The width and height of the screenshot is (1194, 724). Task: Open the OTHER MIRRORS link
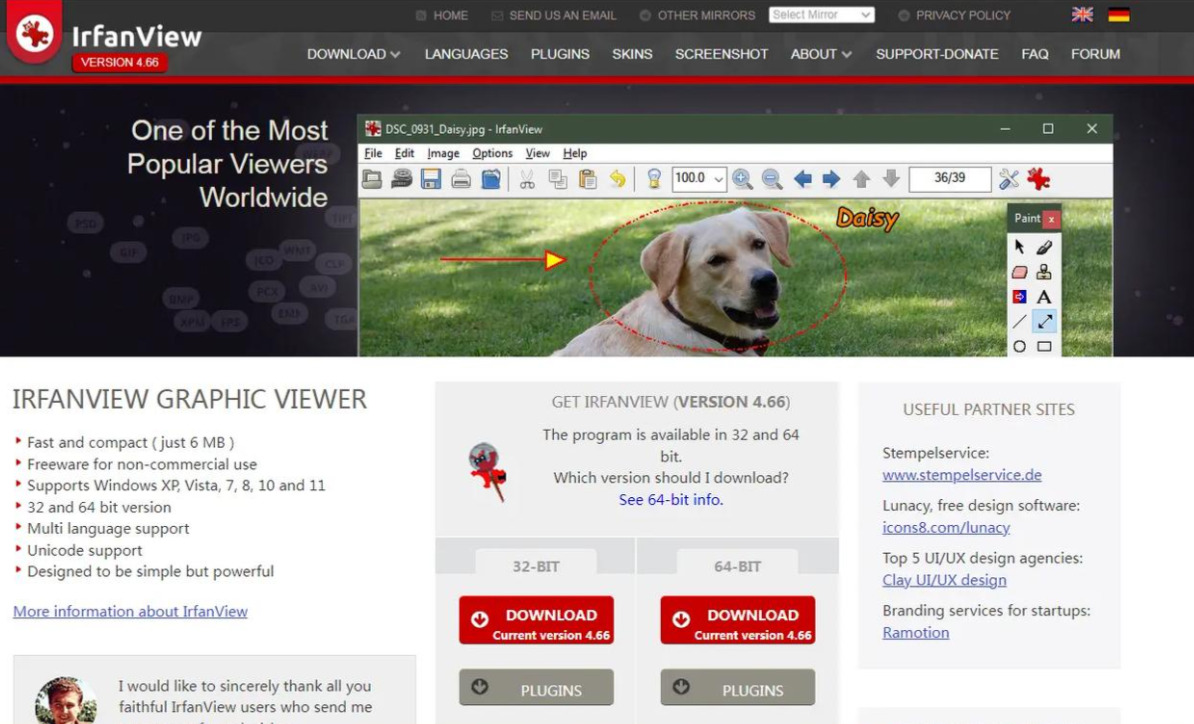(x=706, y=15)
